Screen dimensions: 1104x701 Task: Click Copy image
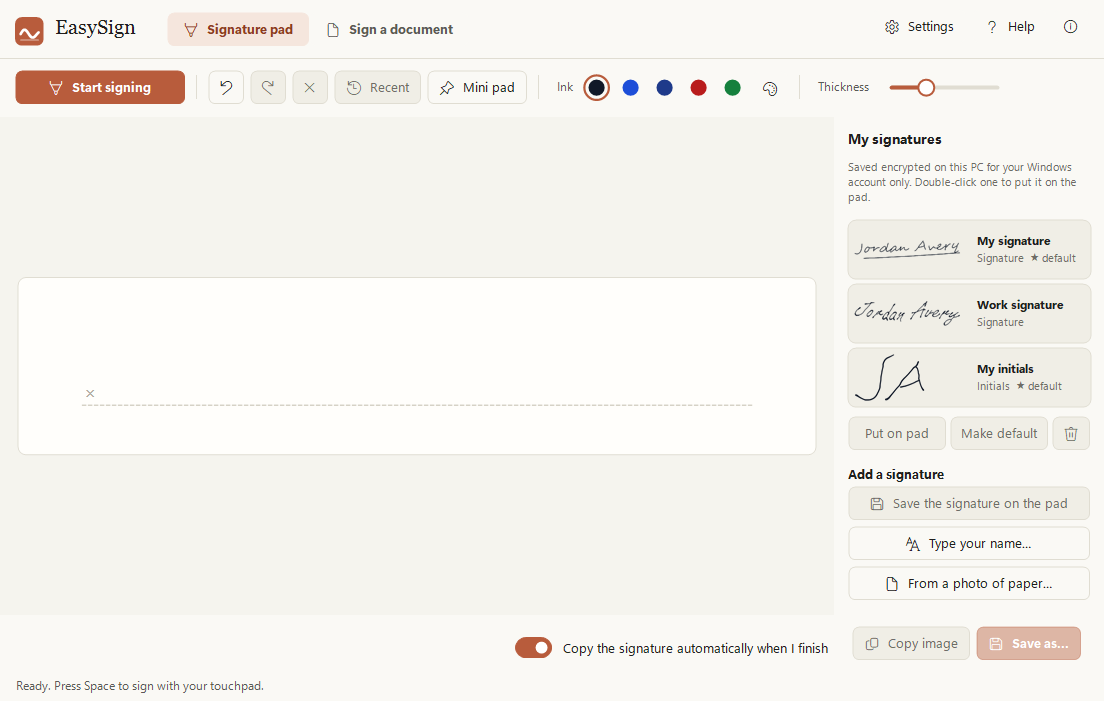[x=911, y=643]
